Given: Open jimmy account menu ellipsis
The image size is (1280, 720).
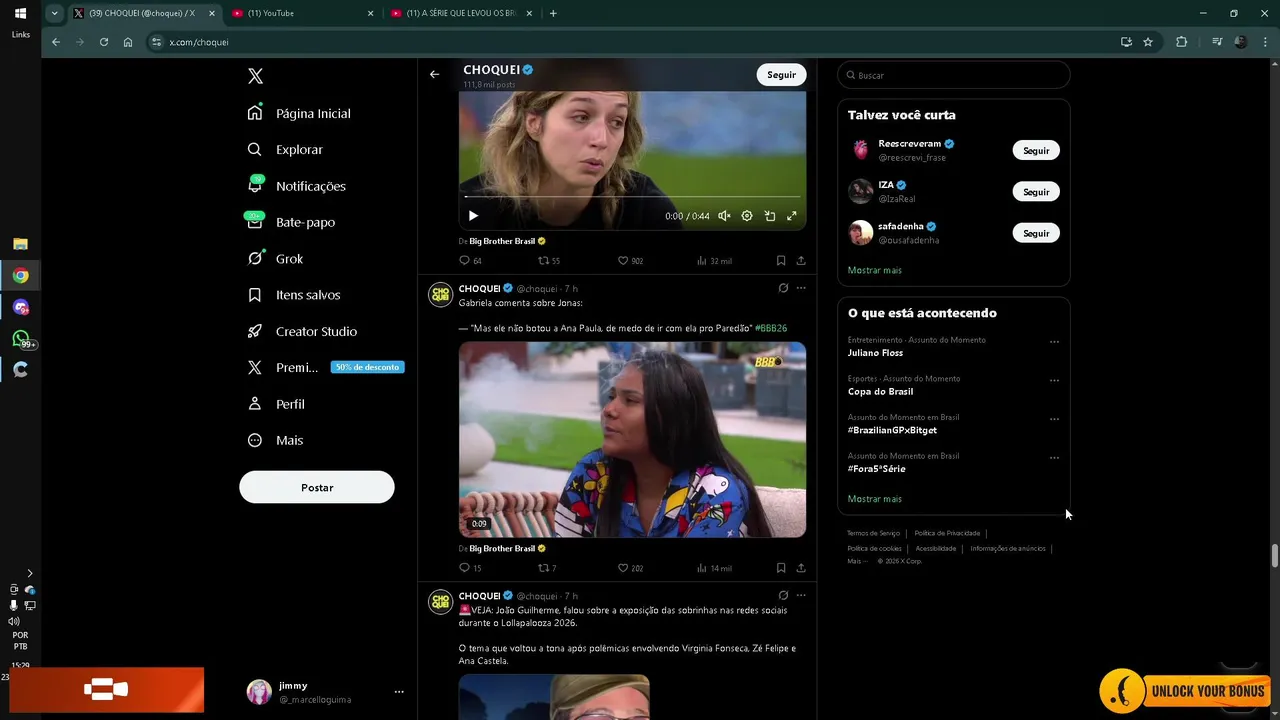Looking at the screenshot, I should pyautogui.click(x=399, y=692).
